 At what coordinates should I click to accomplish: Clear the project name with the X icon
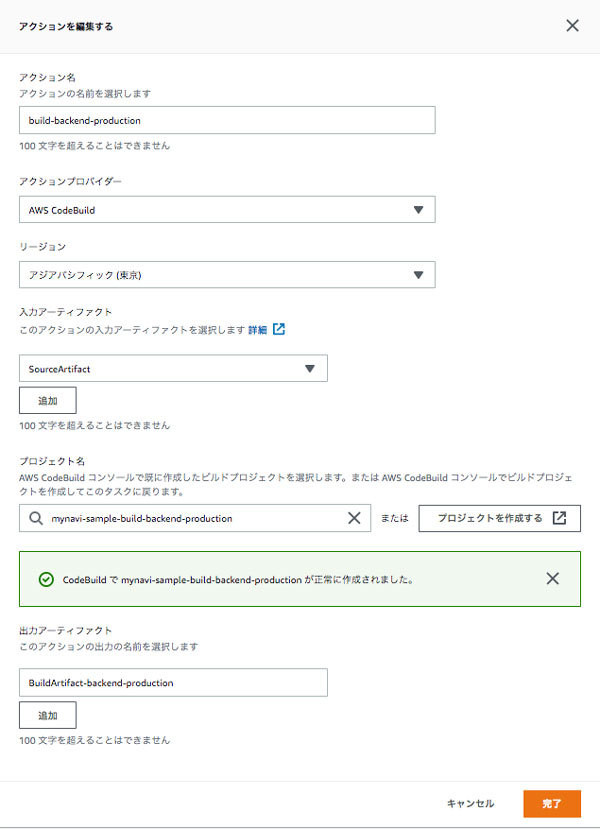pos(354,518)
